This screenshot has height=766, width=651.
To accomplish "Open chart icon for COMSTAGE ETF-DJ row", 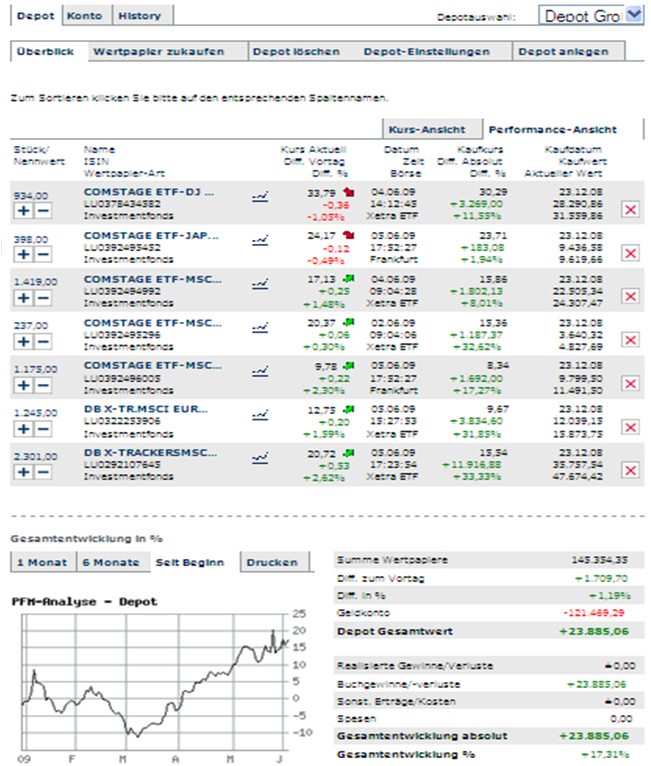I will coord(260,198).
